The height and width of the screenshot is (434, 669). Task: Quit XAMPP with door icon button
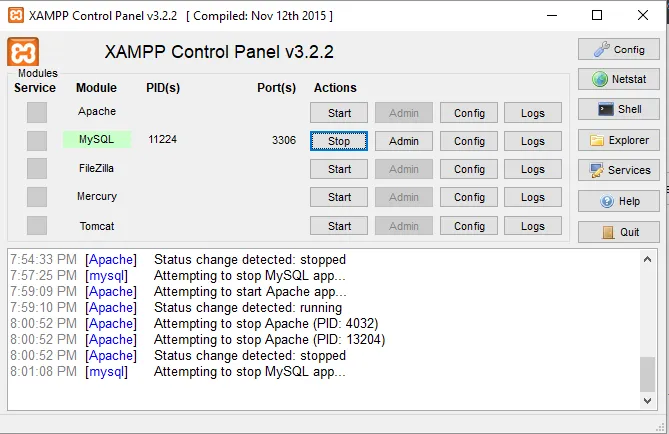619,232
